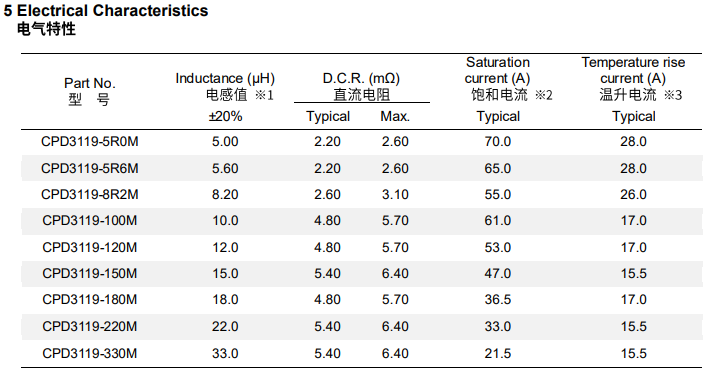Click the 21.5 saturation current value
The width and height of the screenshot is (714, 372).
click(498, 353)
